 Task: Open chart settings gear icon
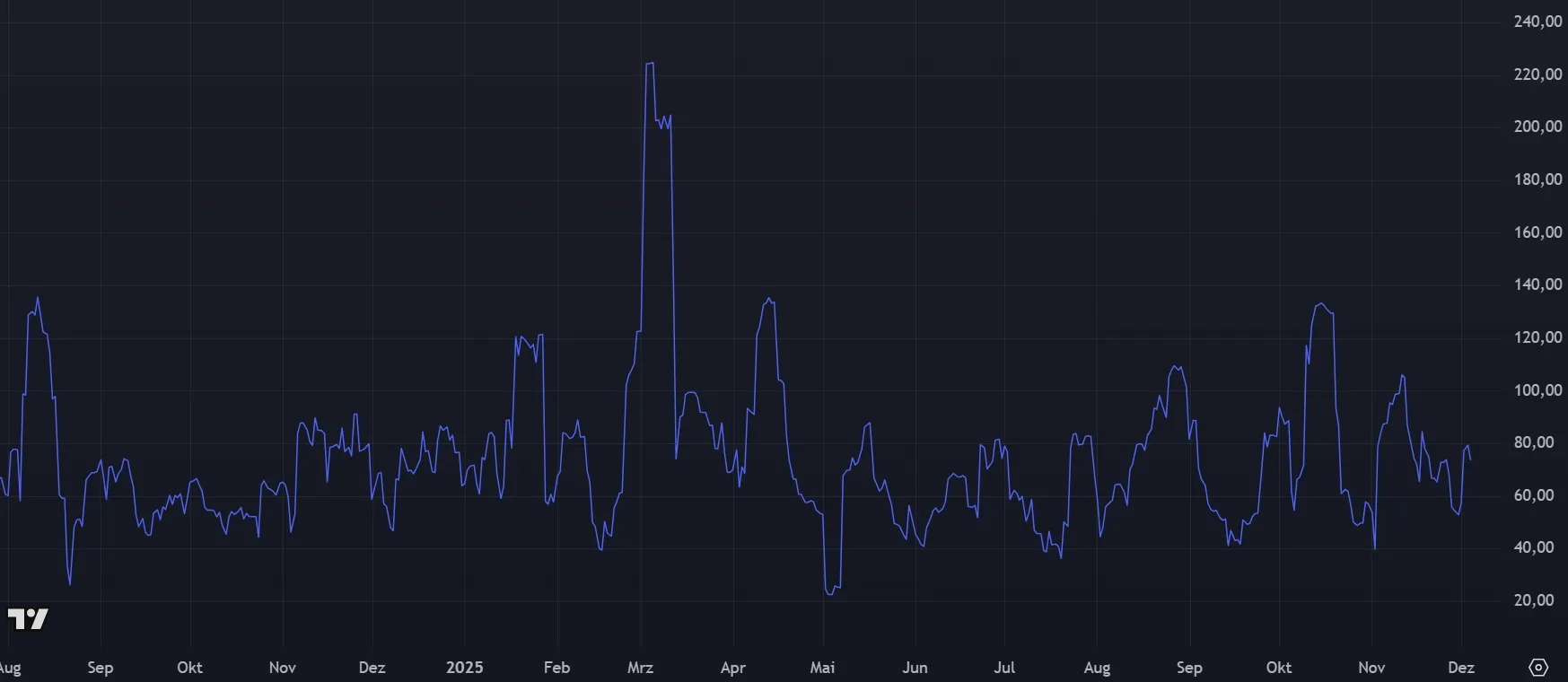click(x=1538, y=668)
